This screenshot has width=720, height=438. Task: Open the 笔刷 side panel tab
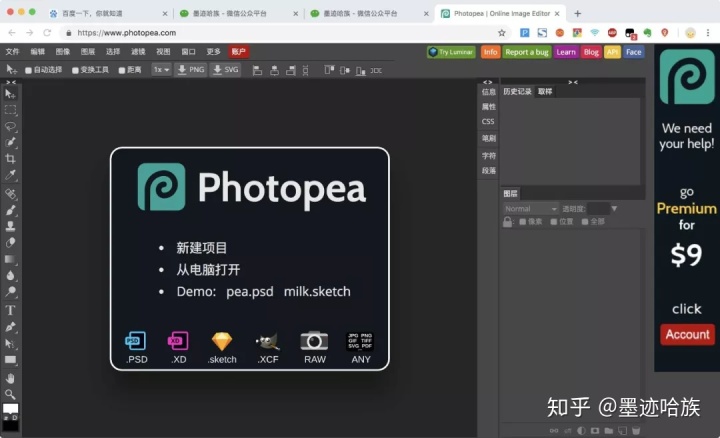click(489, 138)
